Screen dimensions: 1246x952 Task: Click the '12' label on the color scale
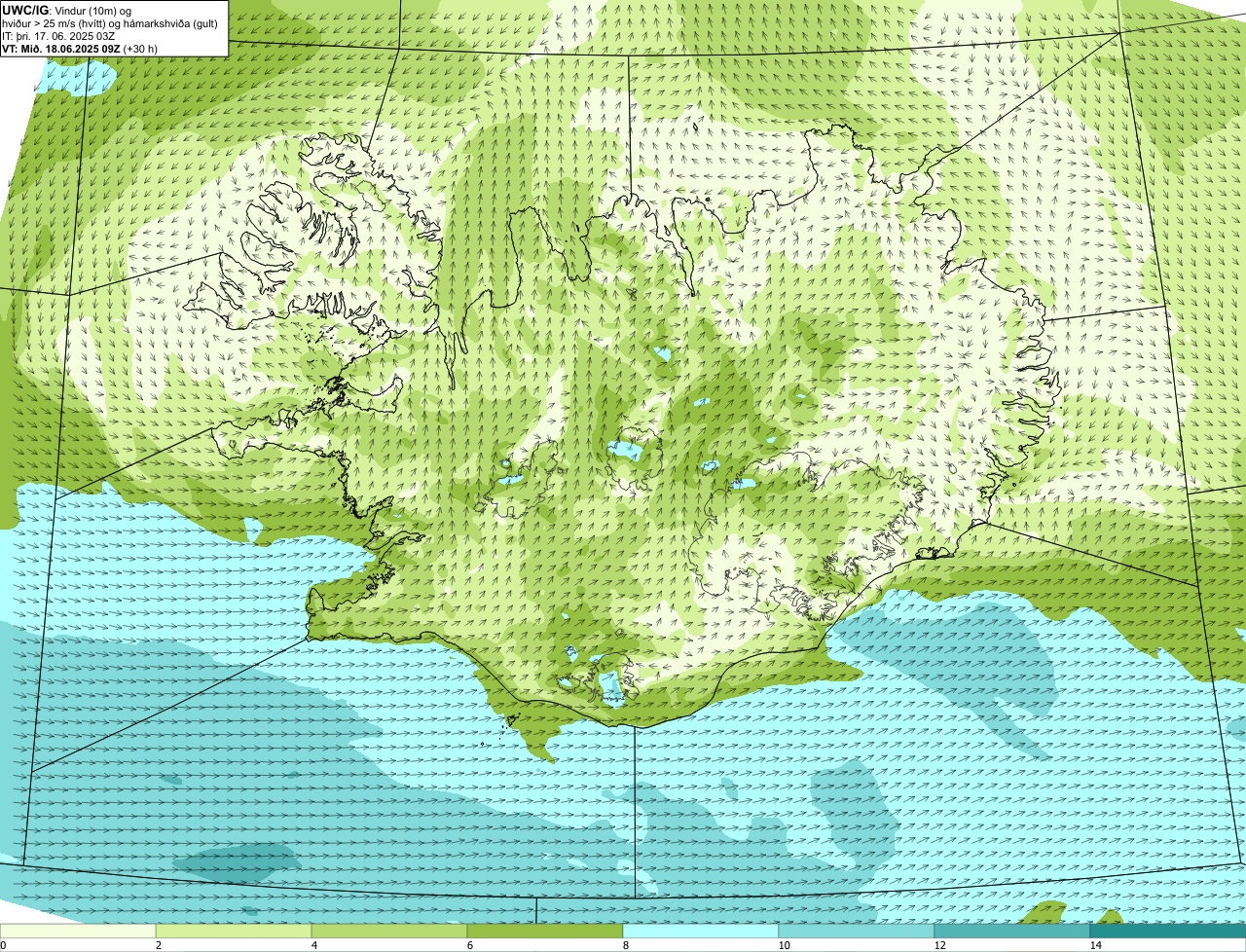(x=939, y=945)
